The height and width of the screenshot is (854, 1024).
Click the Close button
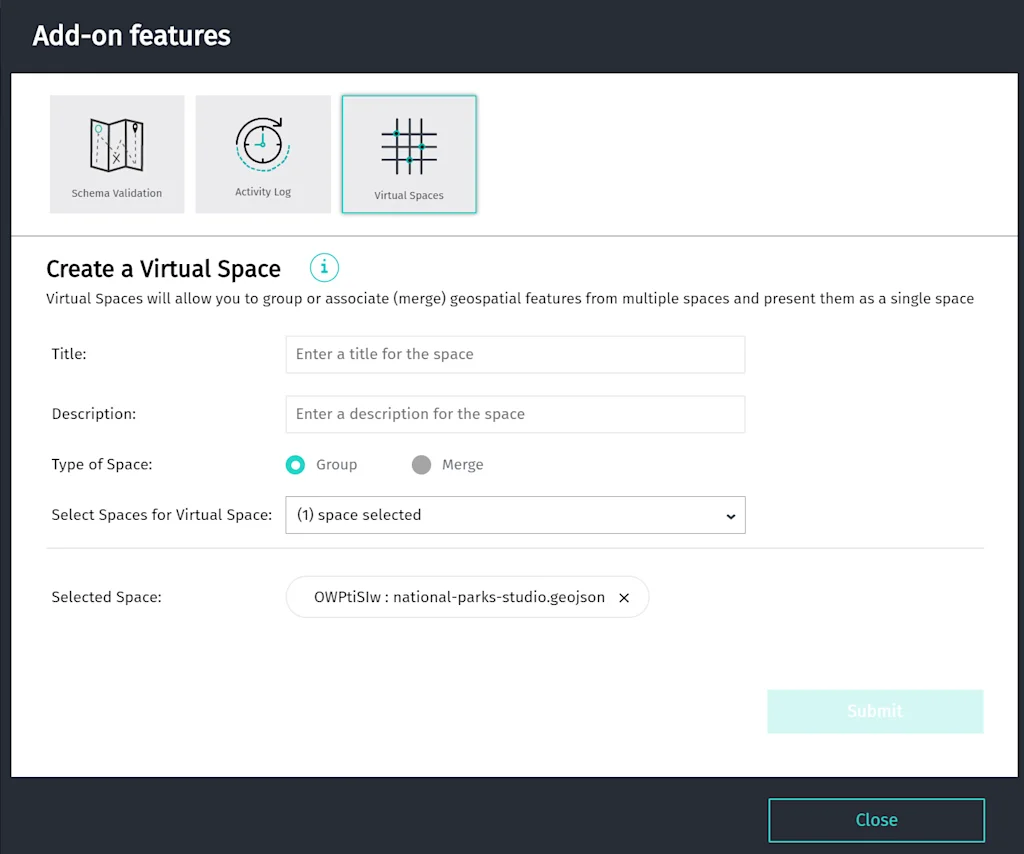(x=876, y=820)
